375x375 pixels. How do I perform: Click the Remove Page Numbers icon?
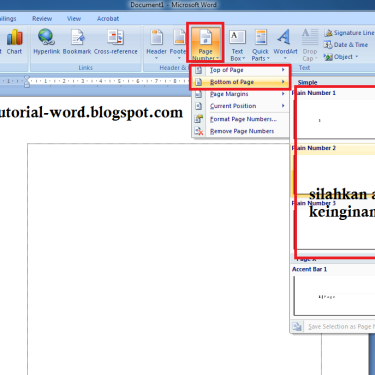(199, 131)
